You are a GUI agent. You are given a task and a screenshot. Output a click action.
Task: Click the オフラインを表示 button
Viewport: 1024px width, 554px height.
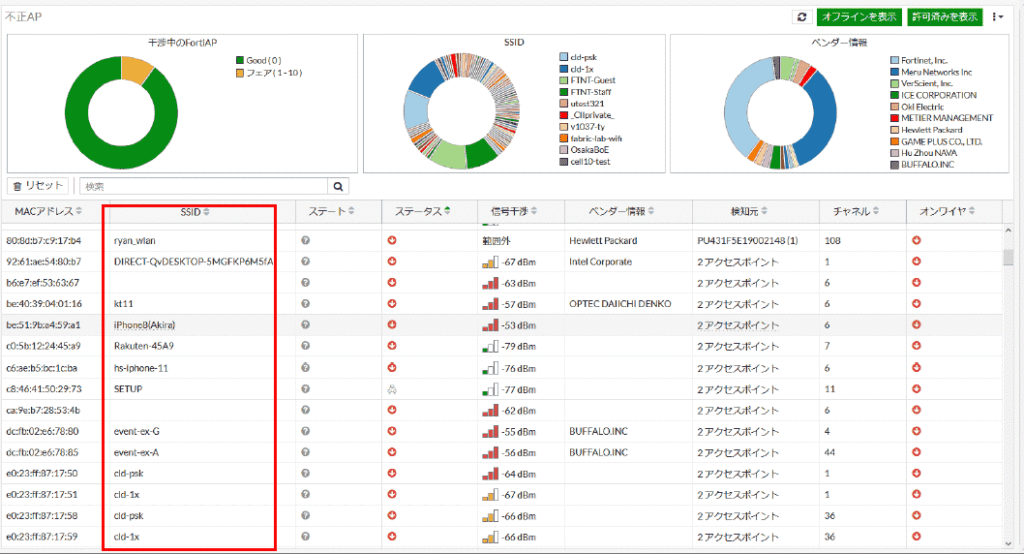[x=859, y=17]
